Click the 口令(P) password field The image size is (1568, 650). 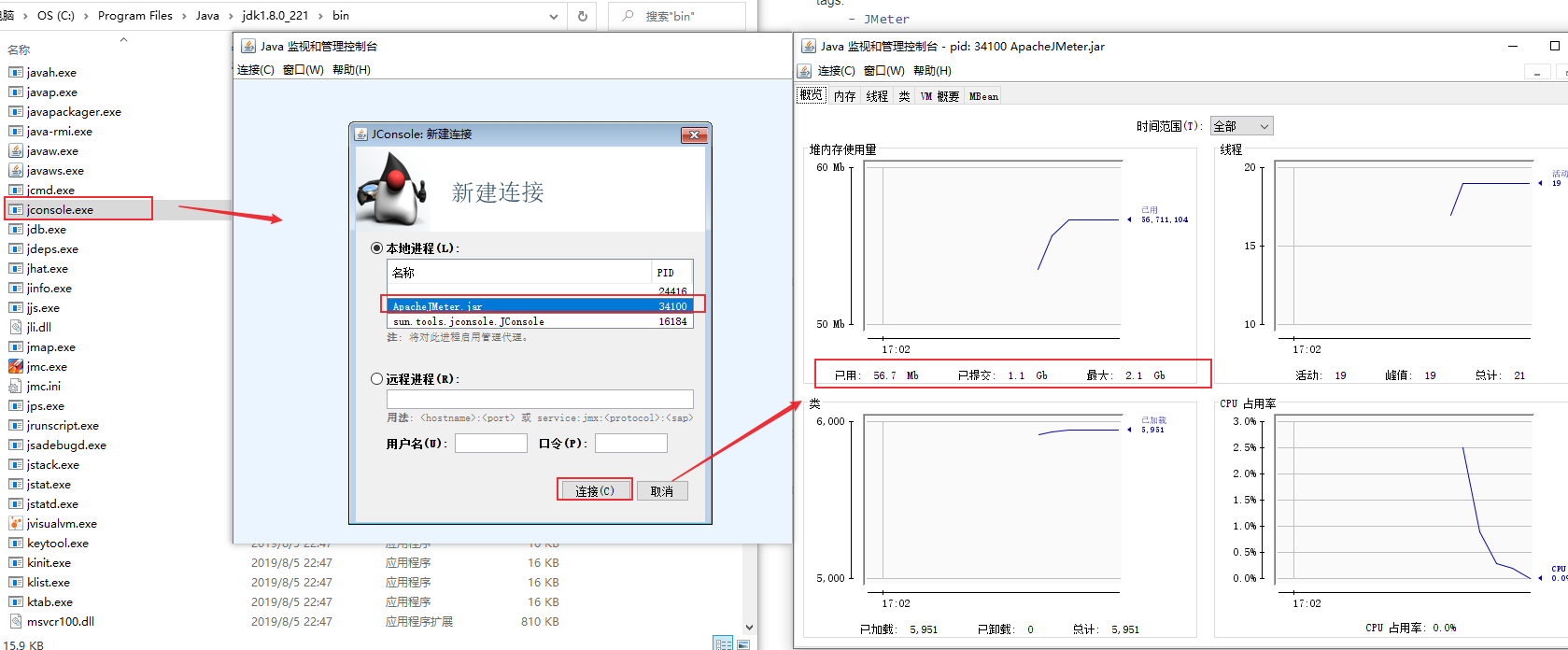tap(631, 443)
